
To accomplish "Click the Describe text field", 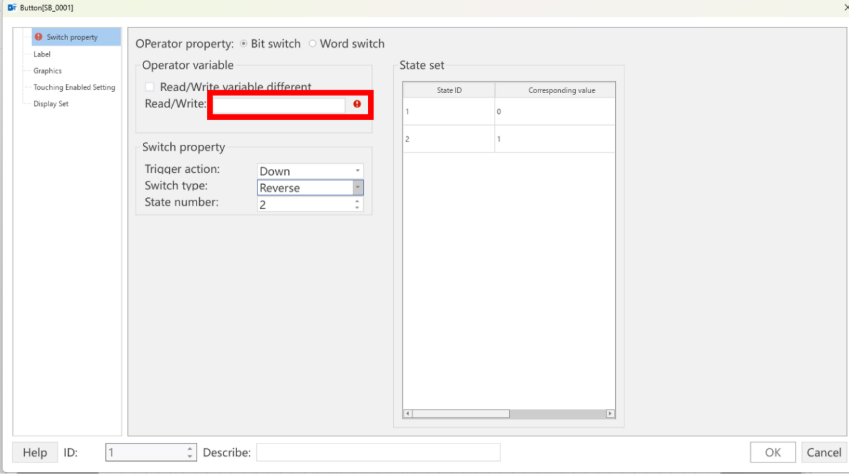I will pos(378,452).
